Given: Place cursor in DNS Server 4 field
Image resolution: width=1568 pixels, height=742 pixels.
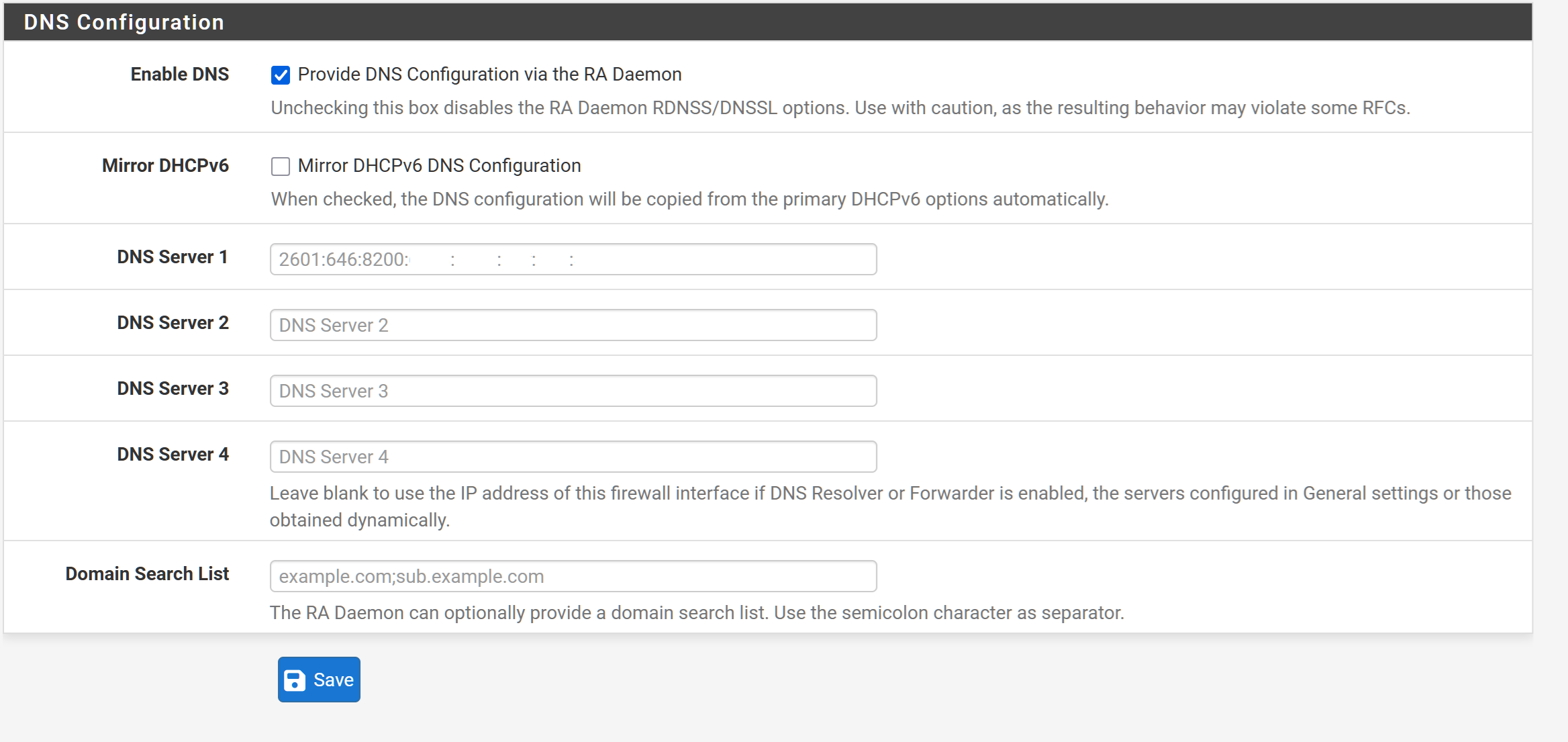Looking at the screenshot, I should click(x=573, y=457).
